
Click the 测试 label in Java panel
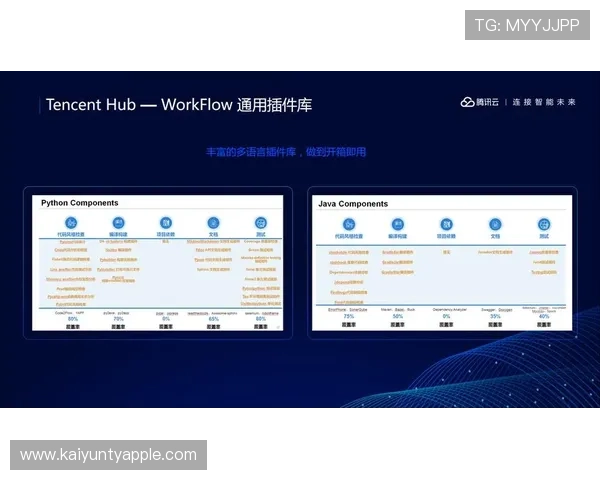(544, 236)
